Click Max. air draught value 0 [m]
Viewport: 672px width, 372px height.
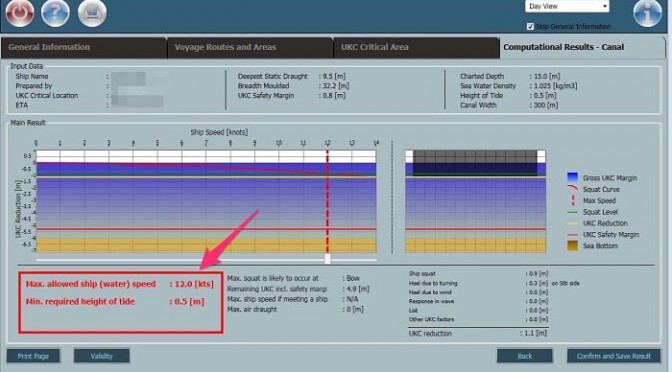pyautogui.click(x=355, y=309)
